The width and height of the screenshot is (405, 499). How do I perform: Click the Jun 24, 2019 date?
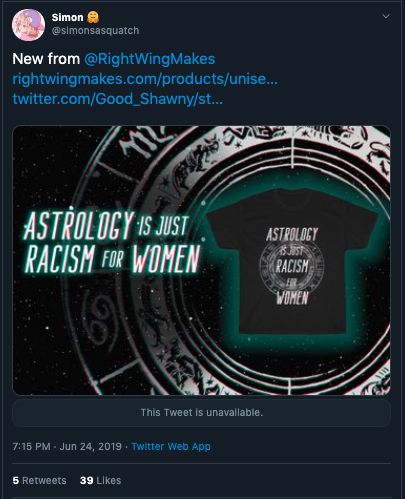(x=91, y=446)
